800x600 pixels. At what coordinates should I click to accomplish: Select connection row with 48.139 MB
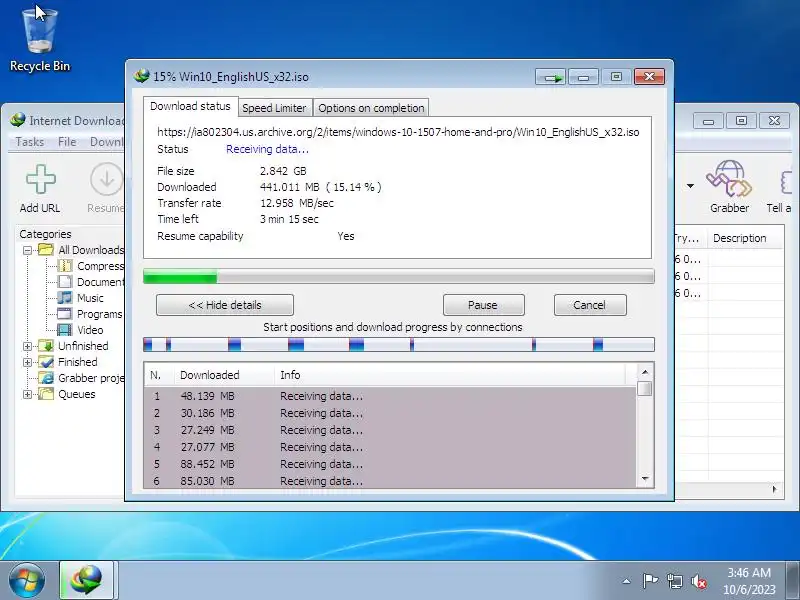click(x=390, y=396)
